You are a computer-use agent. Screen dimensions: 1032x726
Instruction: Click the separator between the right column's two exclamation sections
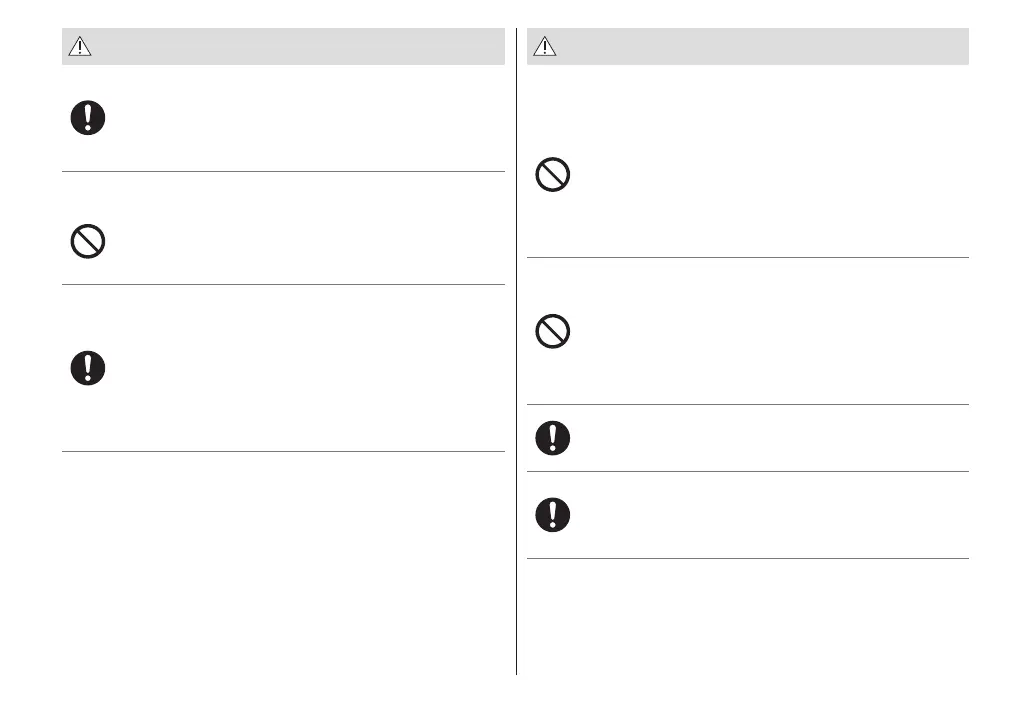coord(747,471)
